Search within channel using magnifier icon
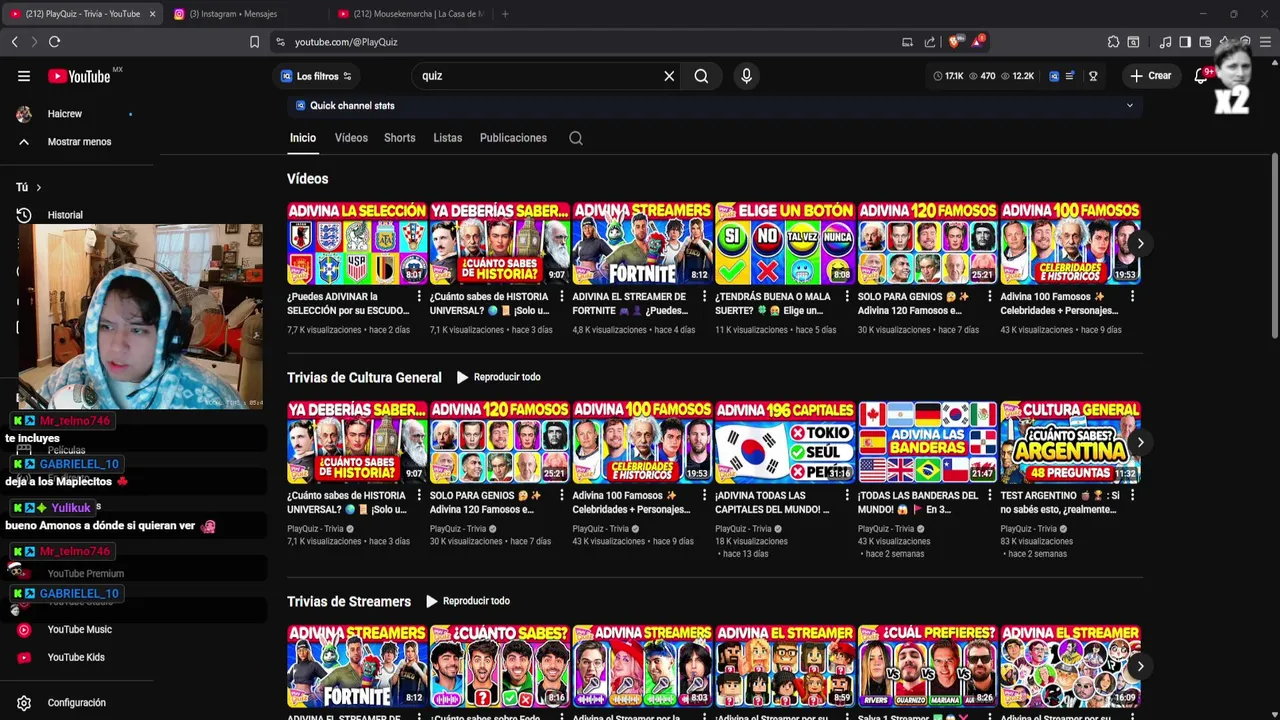 pyautogui.click(x=576, y=138)
